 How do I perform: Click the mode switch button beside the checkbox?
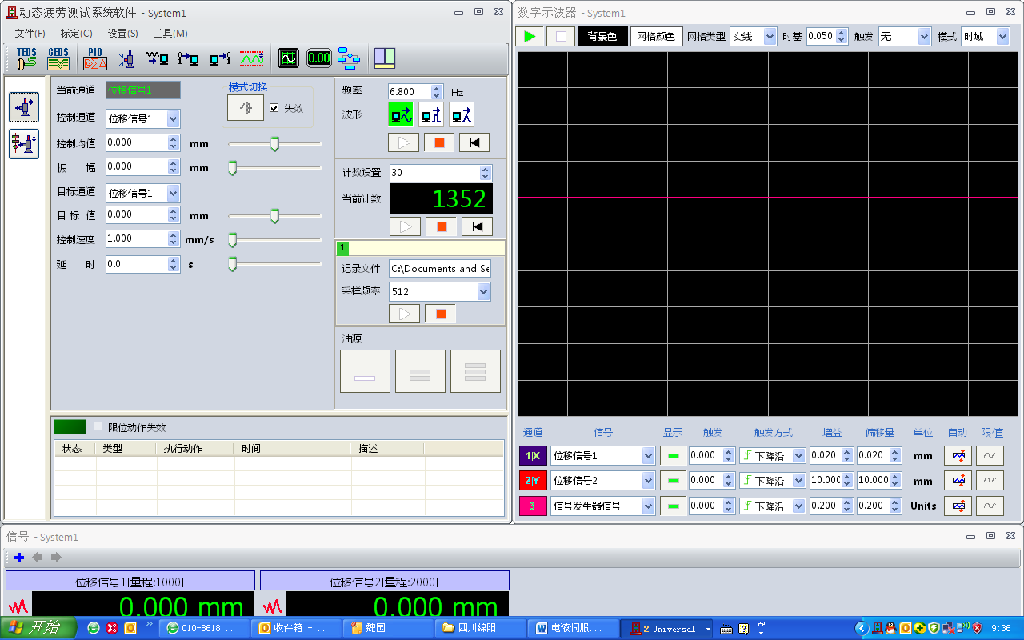pos(246,108)
